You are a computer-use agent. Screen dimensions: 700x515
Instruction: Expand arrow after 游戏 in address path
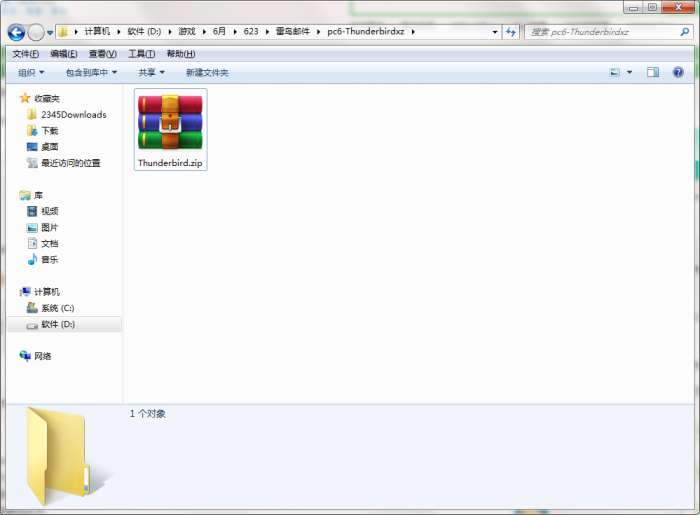(x=204, y=32)
